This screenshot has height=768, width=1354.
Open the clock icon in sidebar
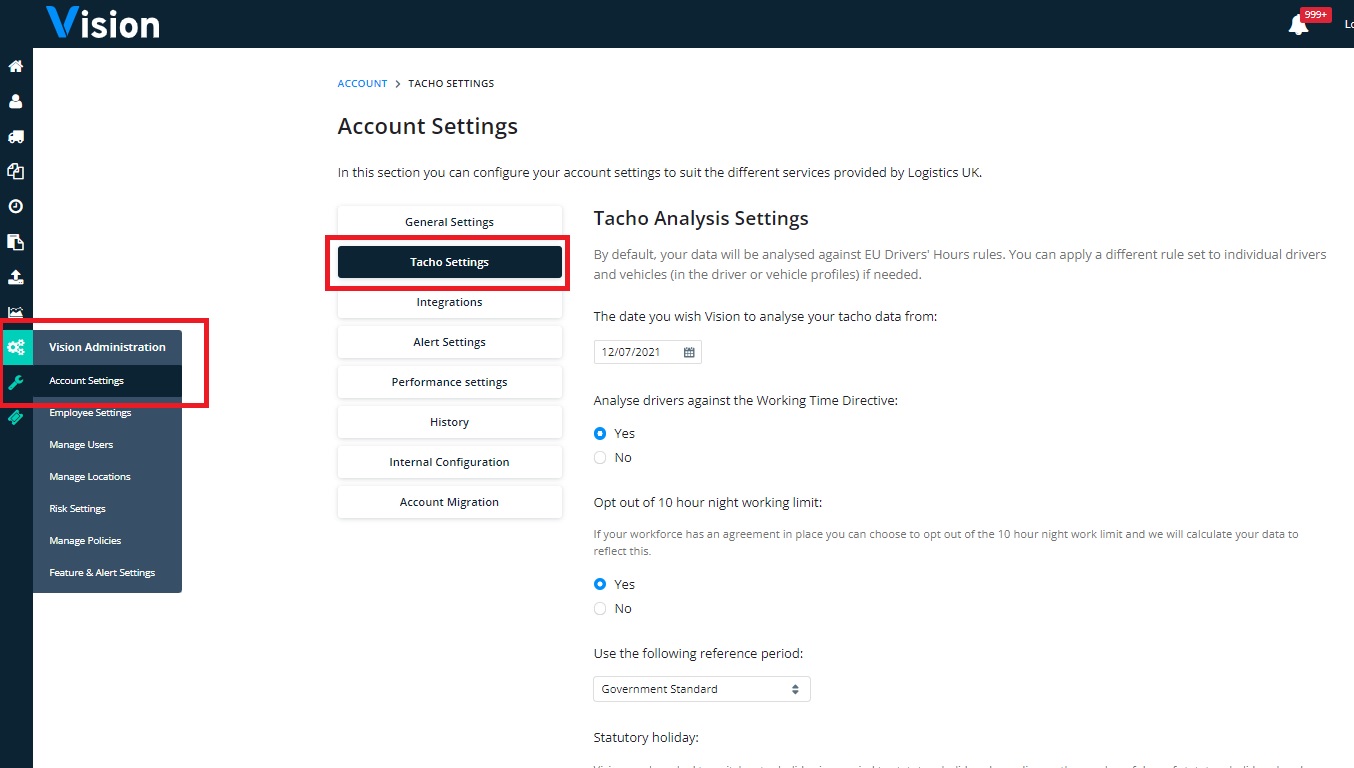coord(15,207)
